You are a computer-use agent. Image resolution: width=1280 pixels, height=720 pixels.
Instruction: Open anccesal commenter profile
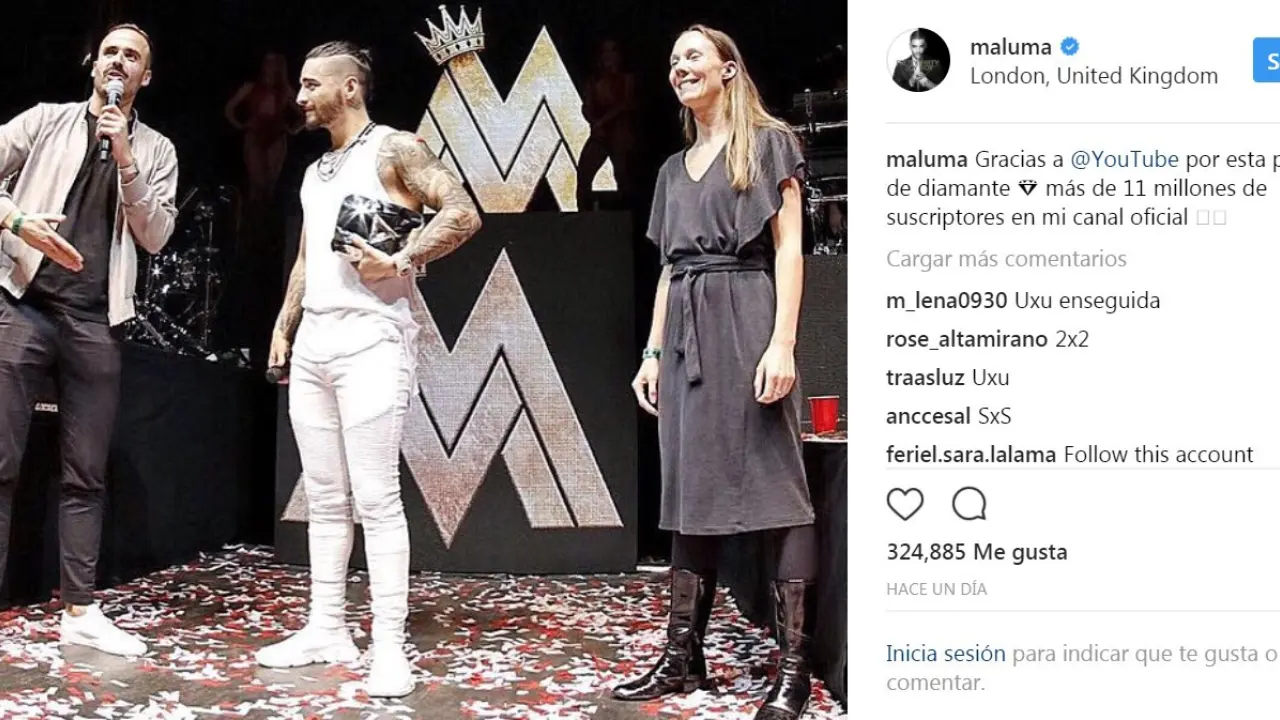(x=929, y=416)
